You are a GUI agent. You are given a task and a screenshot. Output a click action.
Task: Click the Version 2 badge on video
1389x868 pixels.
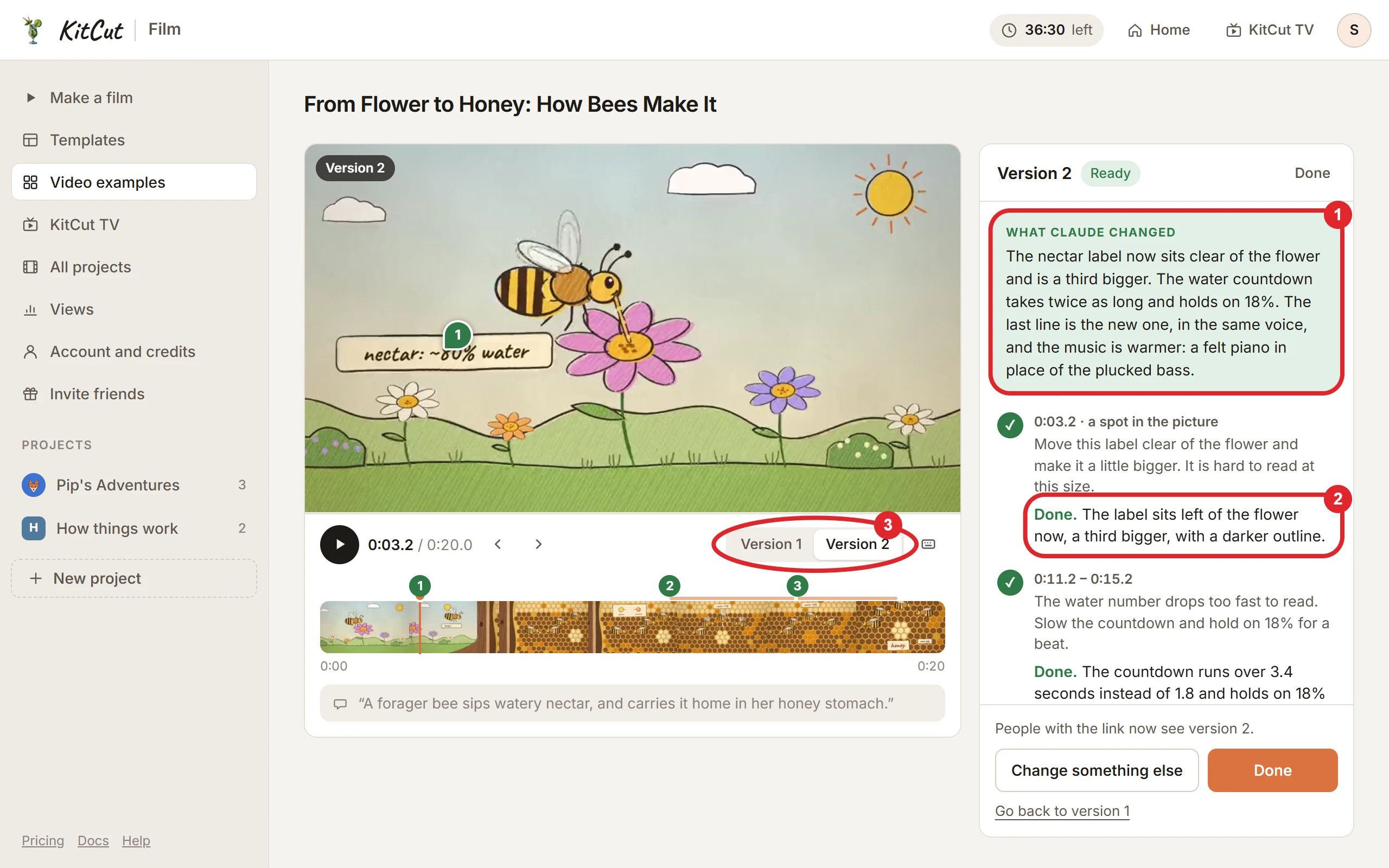355,168
